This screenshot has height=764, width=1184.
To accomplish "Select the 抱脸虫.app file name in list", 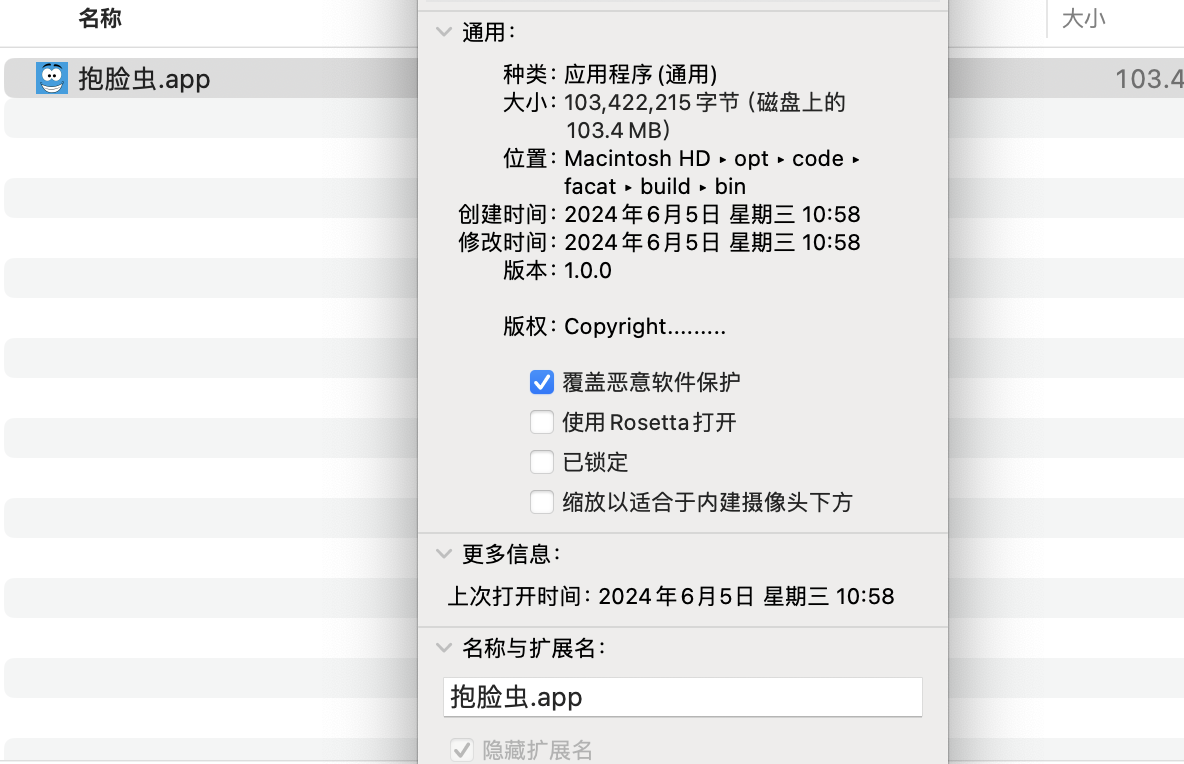I will click(x=144, y=79).
